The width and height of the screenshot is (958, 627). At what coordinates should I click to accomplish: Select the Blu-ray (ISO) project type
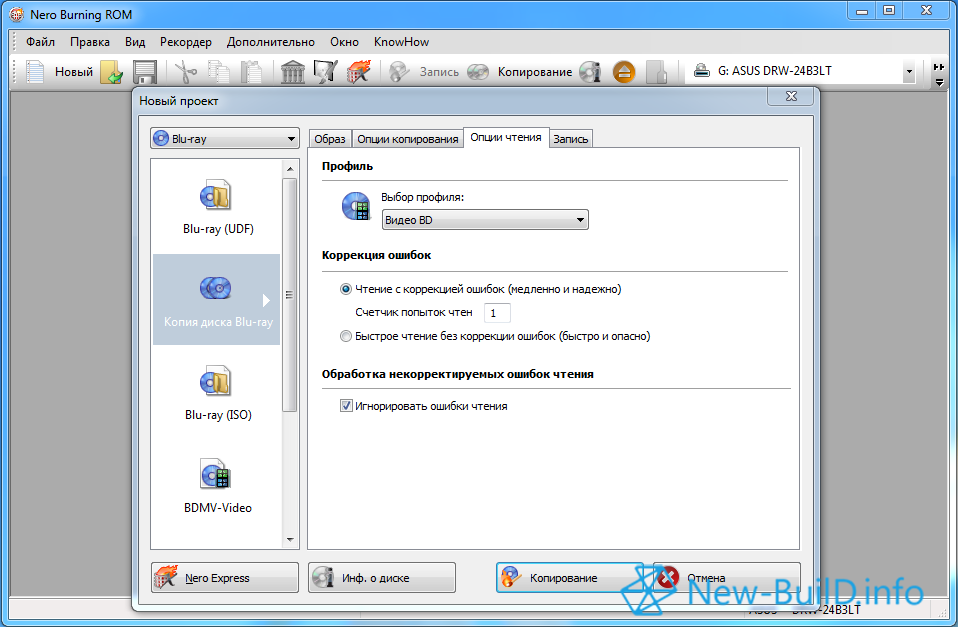(x=218, y=393)
